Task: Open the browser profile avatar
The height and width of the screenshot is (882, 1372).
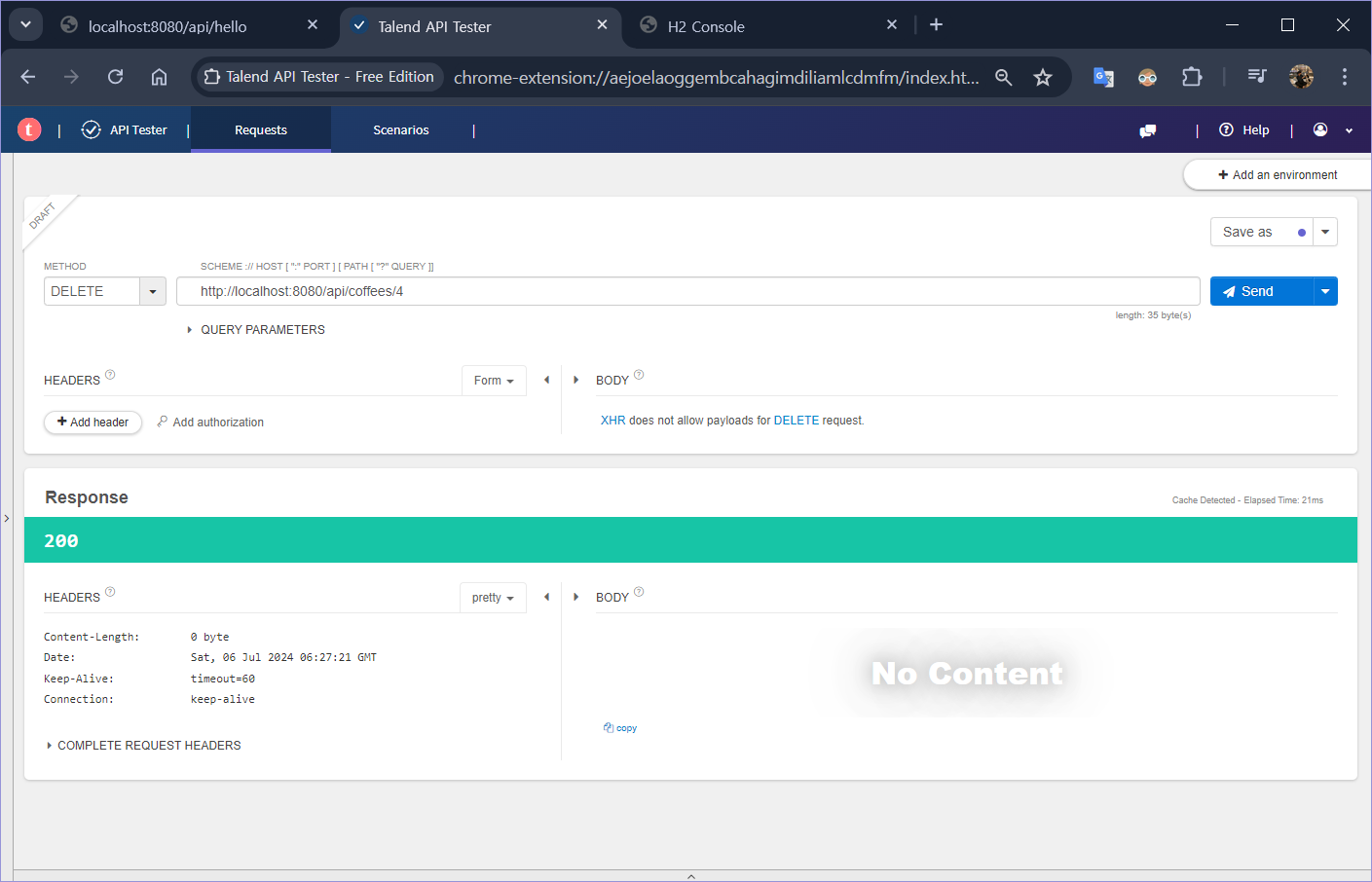Action: coord(1301,77)
